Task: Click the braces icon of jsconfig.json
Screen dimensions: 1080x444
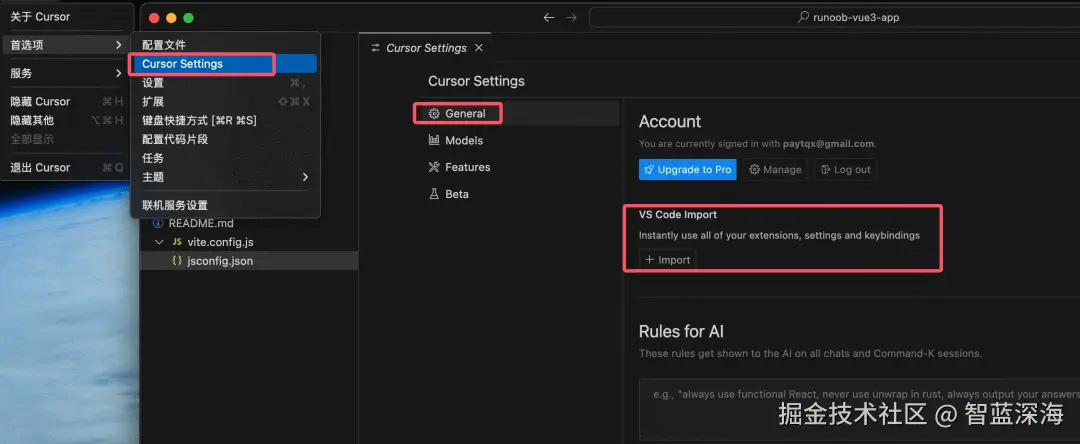Action: pos(177,261)
